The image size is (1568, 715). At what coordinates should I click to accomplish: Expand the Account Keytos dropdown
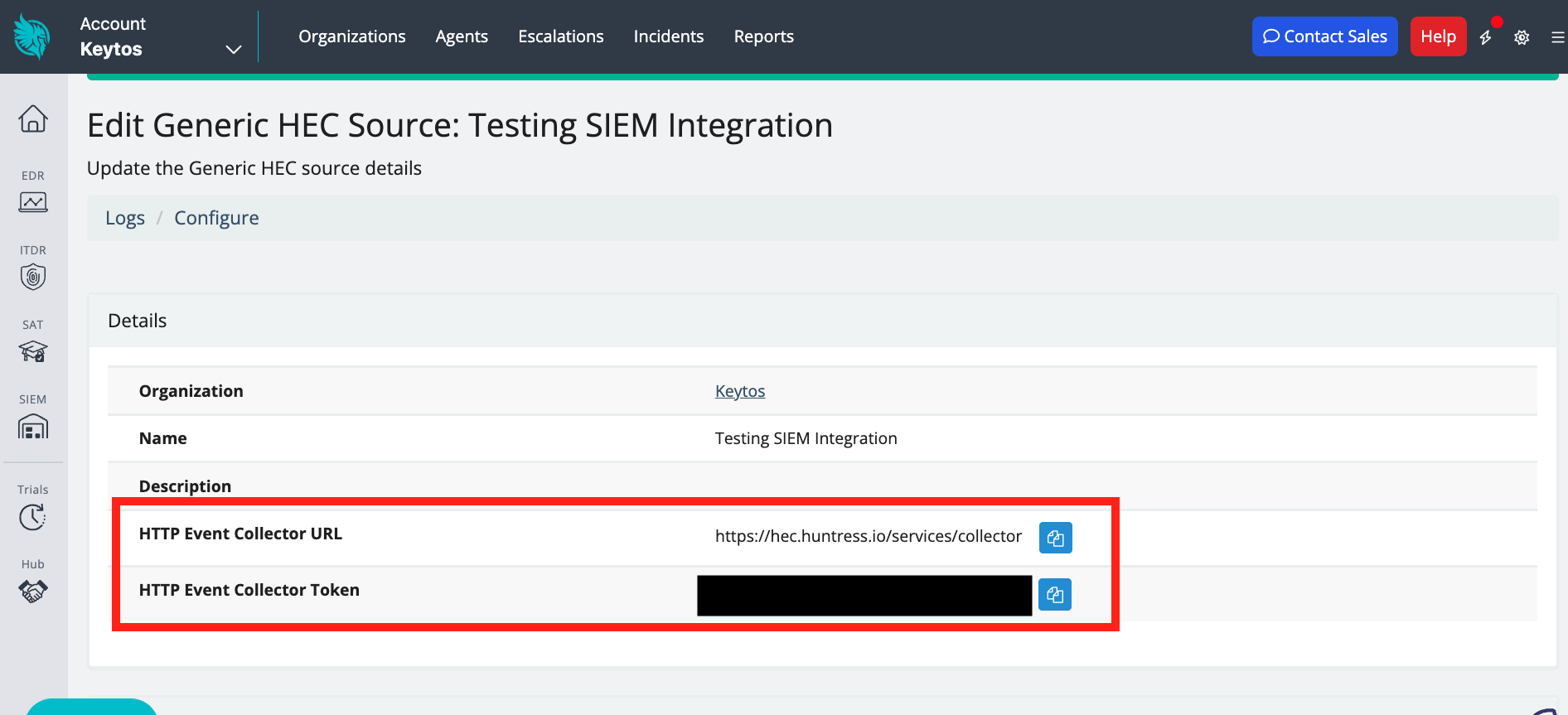pyautogui.click(x=234, y=49)
